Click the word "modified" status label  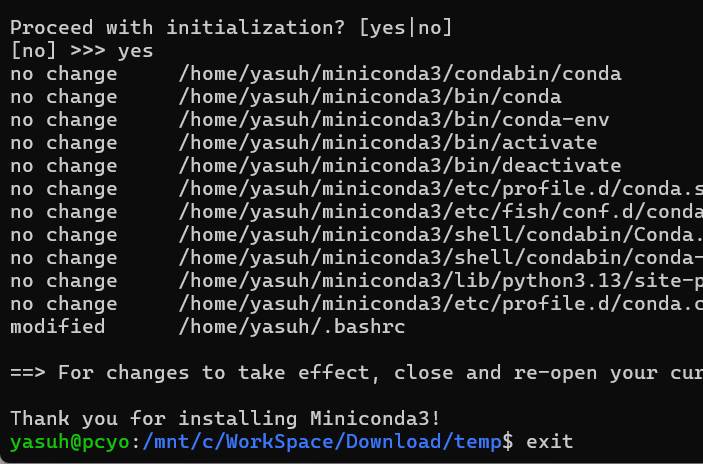point(57,326)
